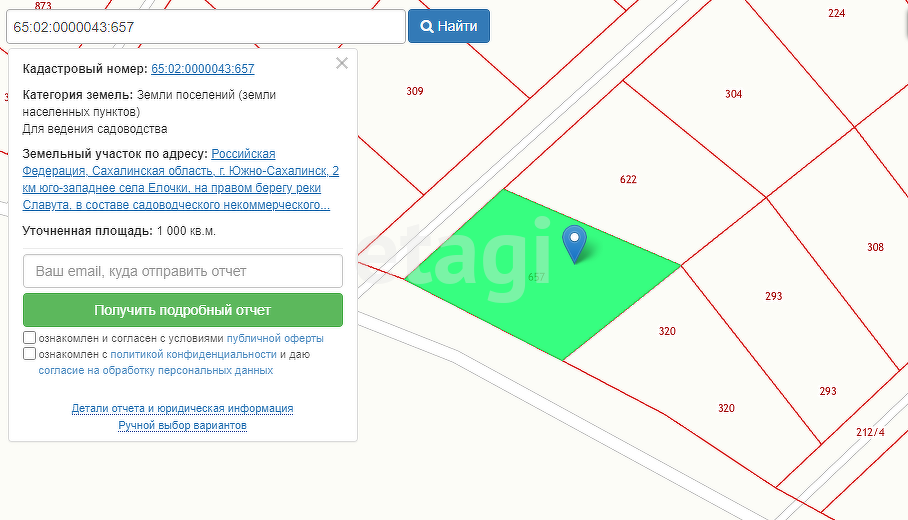Click Ручной выбор вариантов link
This screenshot has height=520, width=908.
click(182, 425)
